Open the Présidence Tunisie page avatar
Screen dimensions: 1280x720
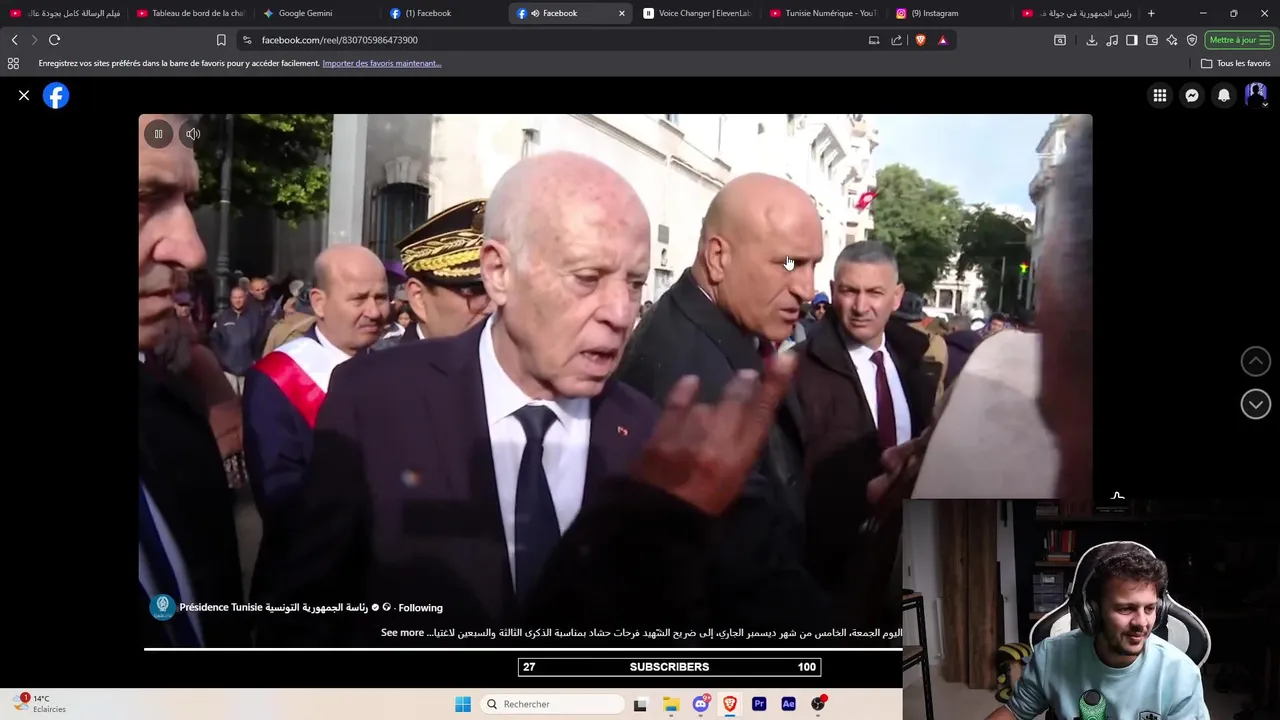pyautogui.click(x=162, y=607)
